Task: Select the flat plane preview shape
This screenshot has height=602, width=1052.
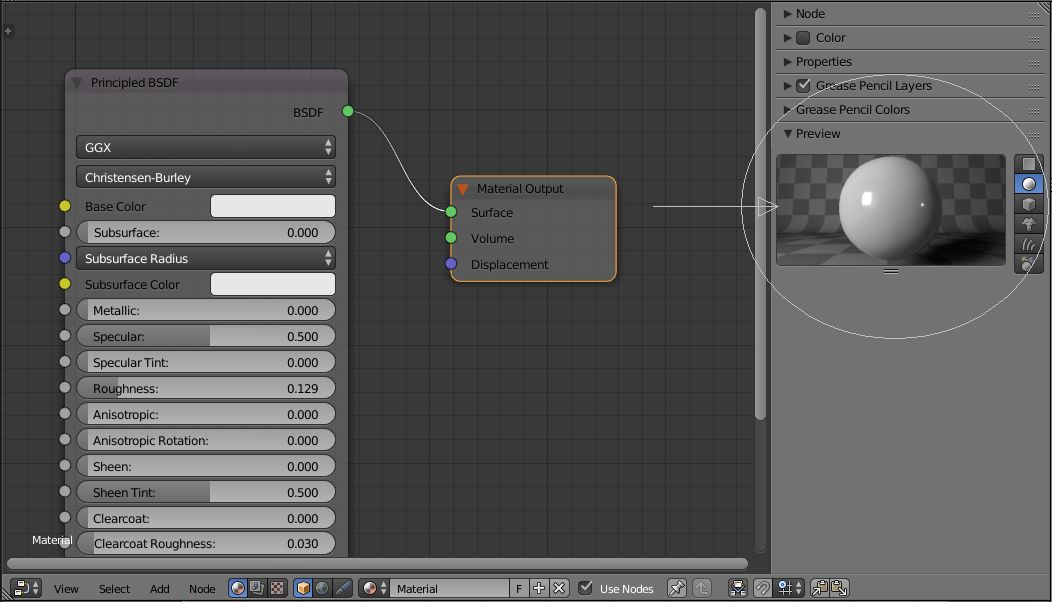Action: pyautogui.click(x=1028, y=164)
